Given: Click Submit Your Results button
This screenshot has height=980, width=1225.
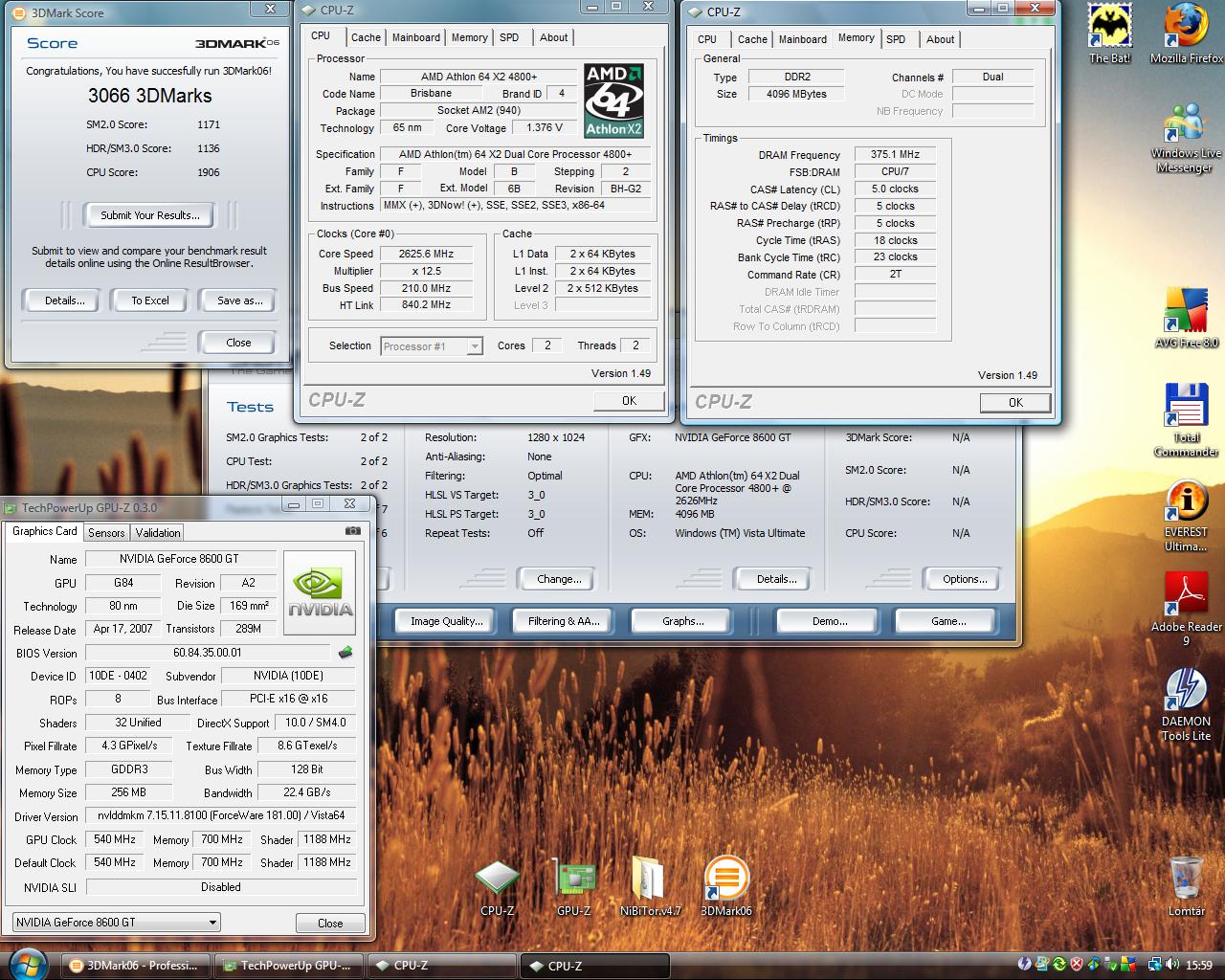Looking at the screenshot, I should click(x=150, y=215).
